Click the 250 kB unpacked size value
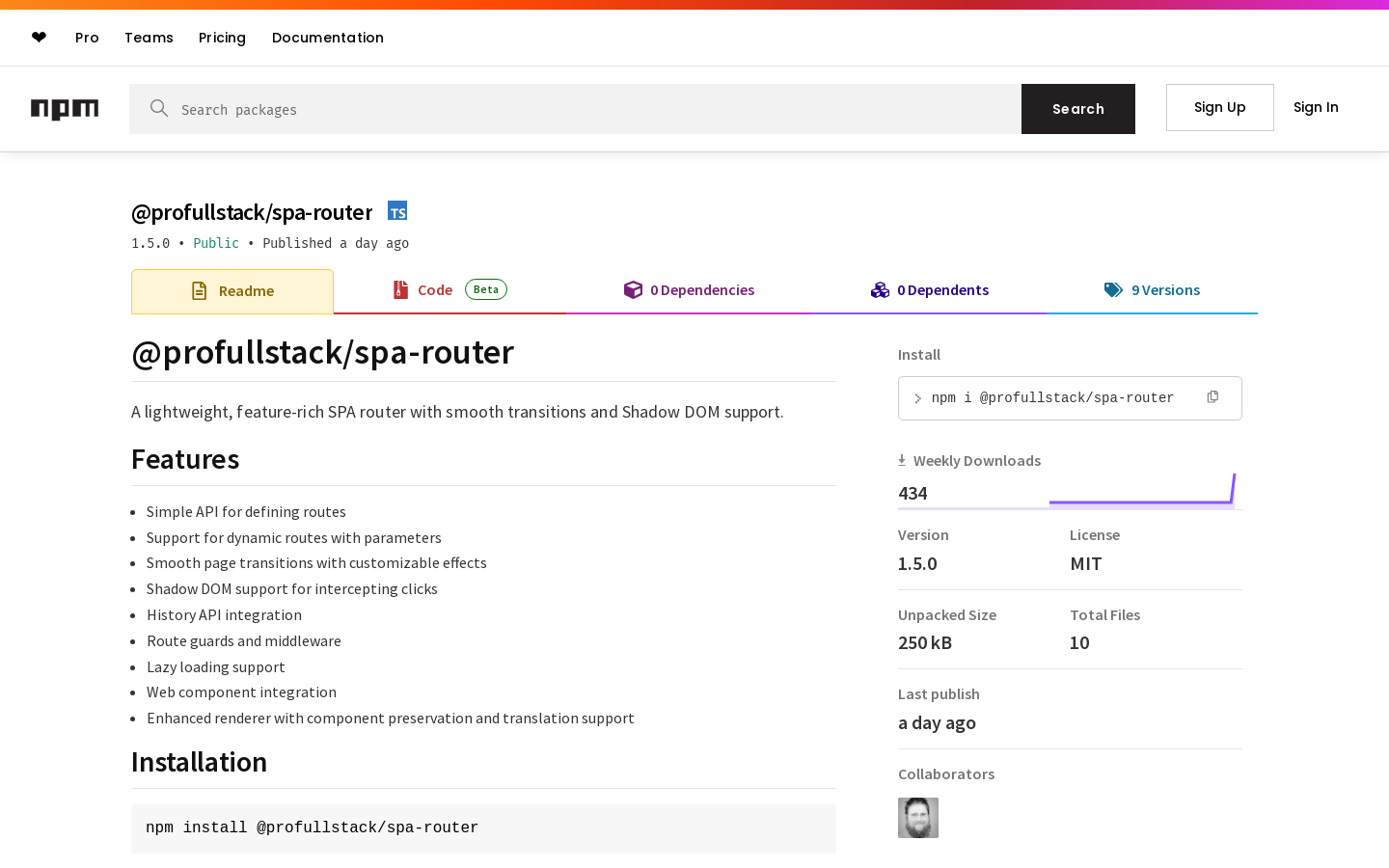 925,642
